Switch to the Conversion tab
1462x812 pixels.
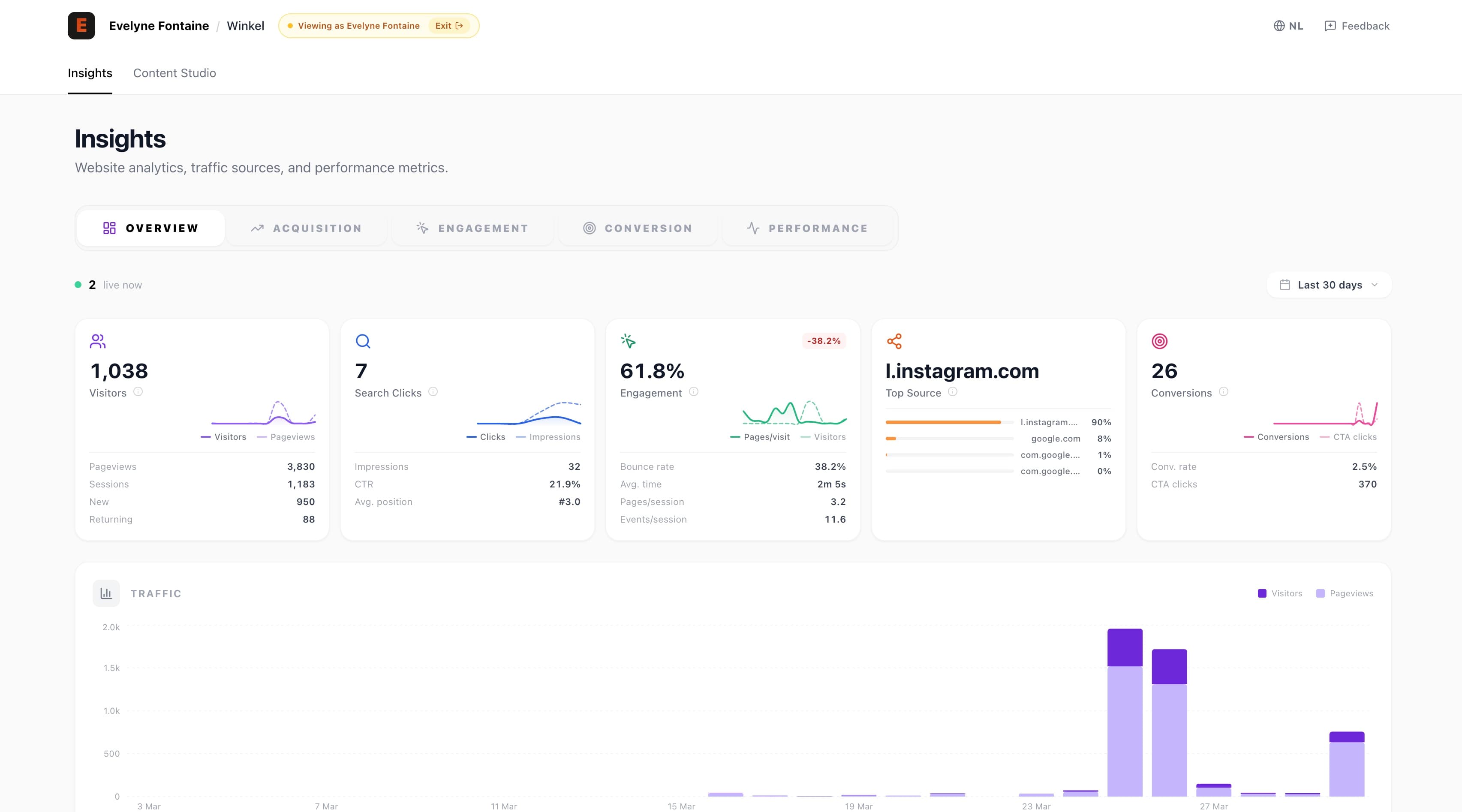click(638, 228)
